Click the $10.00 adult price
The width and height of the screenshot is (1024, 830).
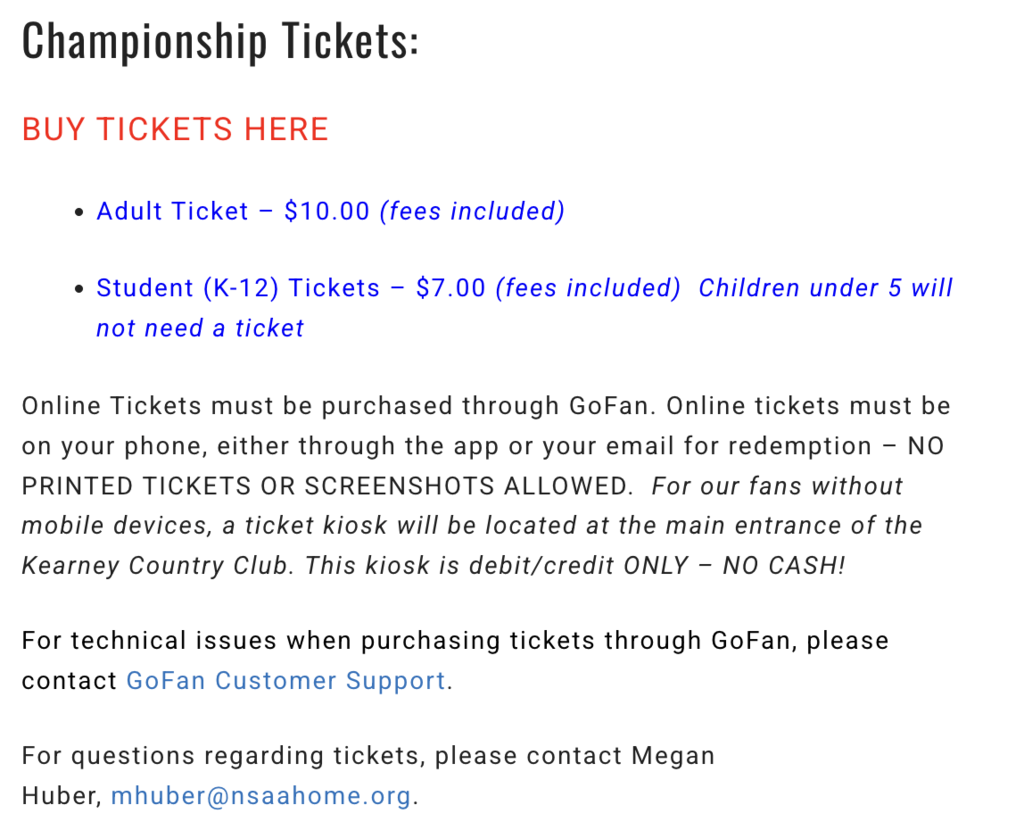tap(327, 212)
